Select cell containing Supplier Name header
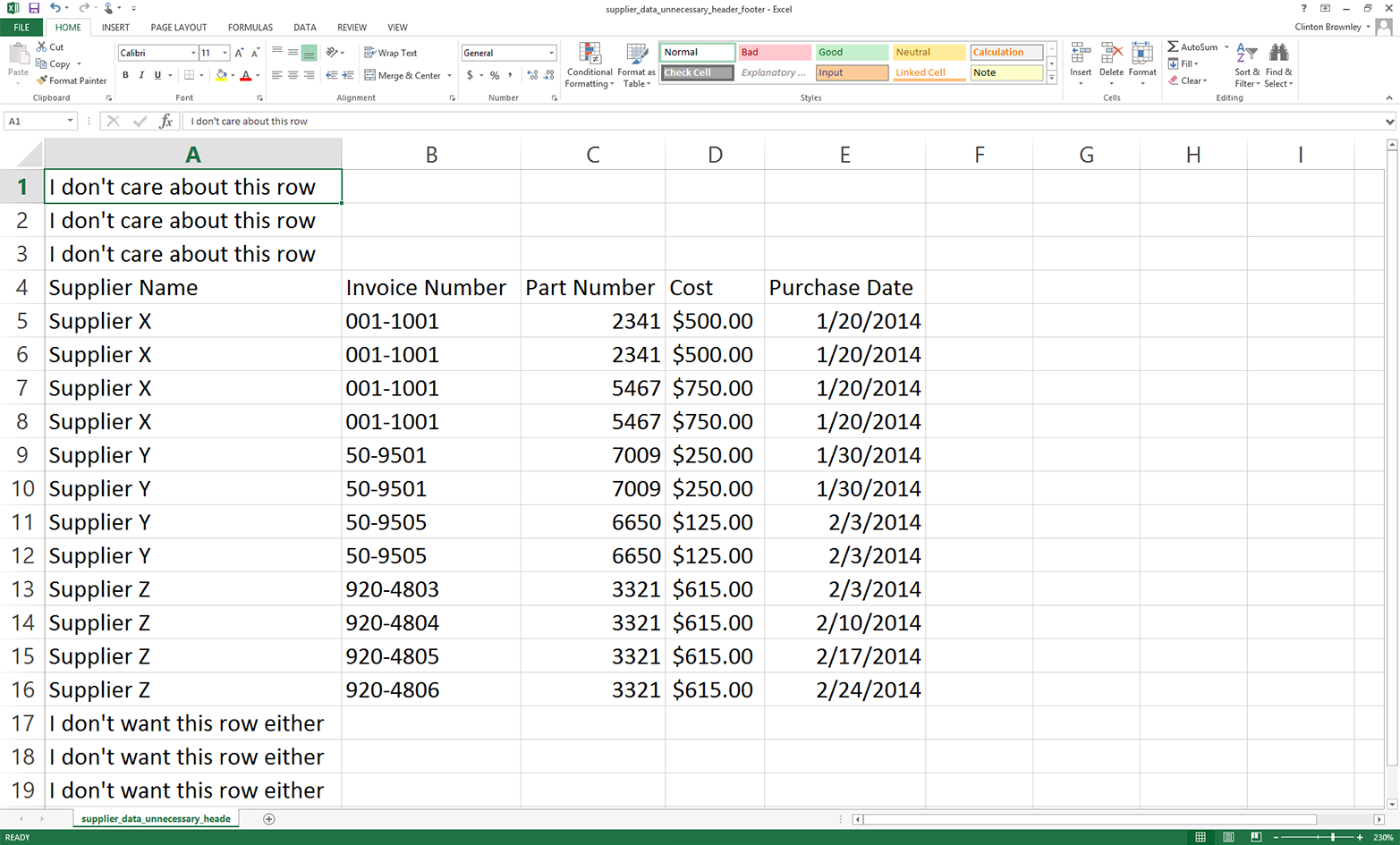This screenshot has height=845, width=1400. (x=192, y=288)
